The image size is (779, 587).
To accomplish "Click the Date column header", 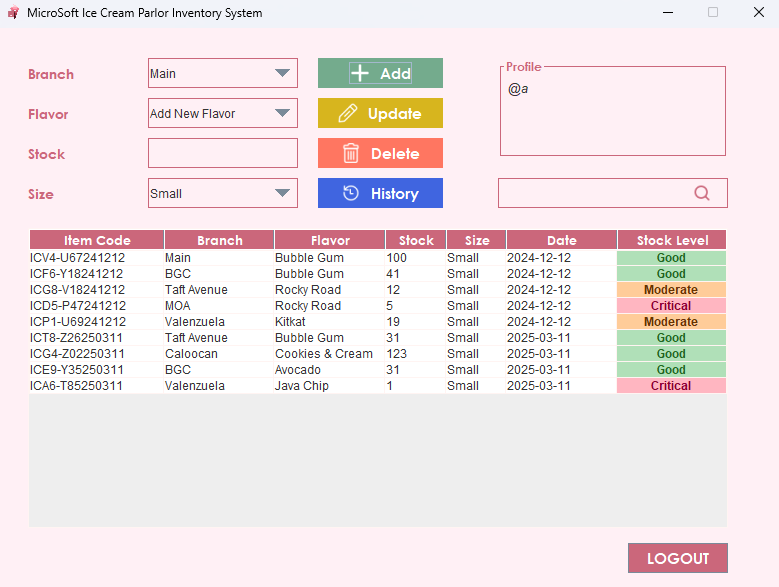I will pos(561,240).
